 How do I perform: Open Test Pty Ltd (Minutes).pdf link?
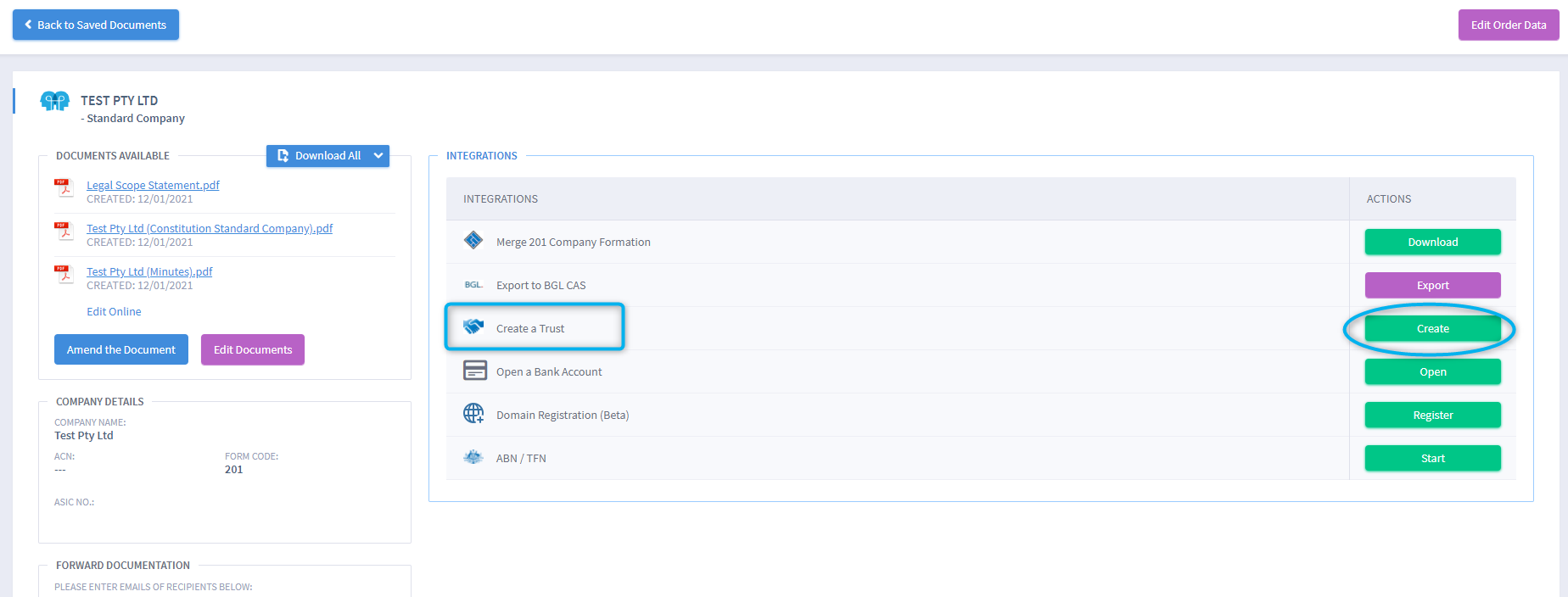[x=149, y=271]
